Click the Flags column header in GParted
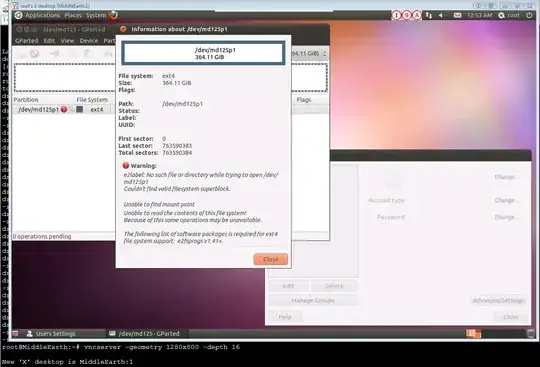The image size is (540, 367). pos(304,99)
